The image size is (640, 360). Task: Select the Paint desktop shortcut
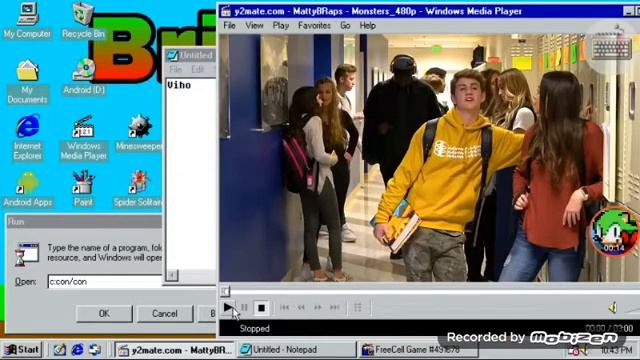coord(83,189)
